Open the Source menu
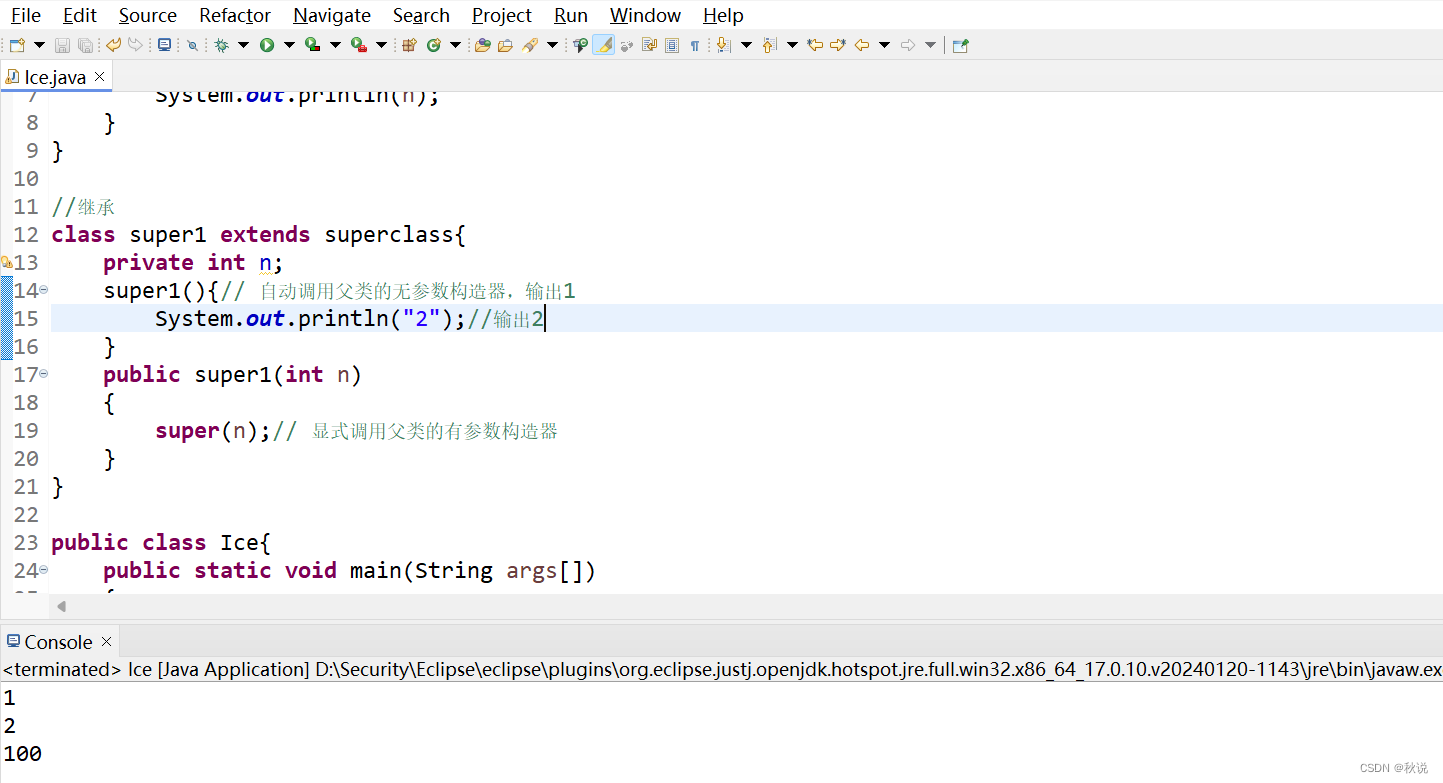This screenshot has height=783, width=1443. coord(148,15)
